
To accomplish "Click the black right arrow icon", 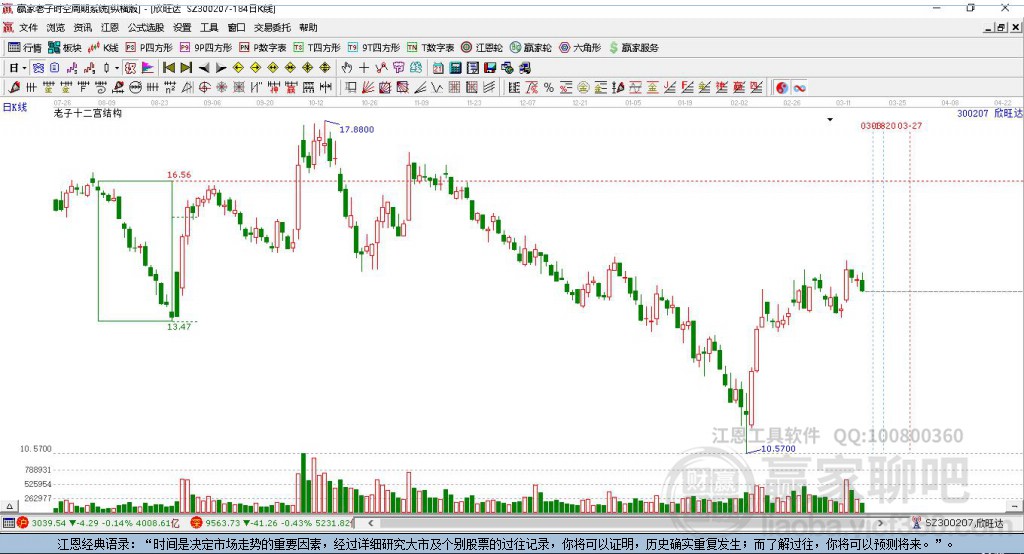I will (x=221, y=68).
